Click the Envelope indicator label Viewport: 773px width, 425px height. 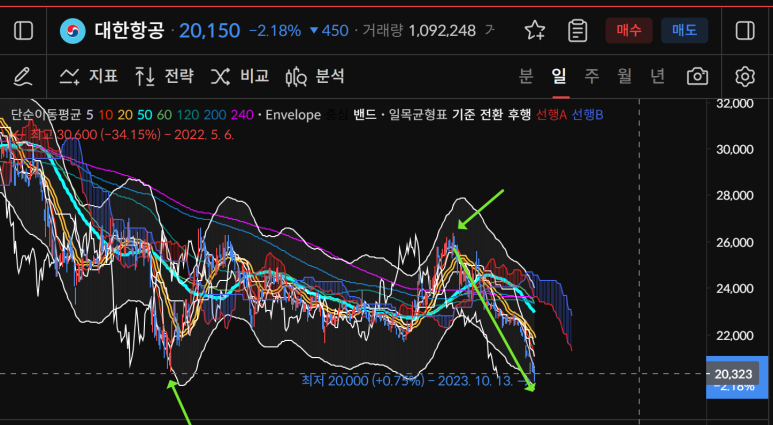click(x=293, y=115)
